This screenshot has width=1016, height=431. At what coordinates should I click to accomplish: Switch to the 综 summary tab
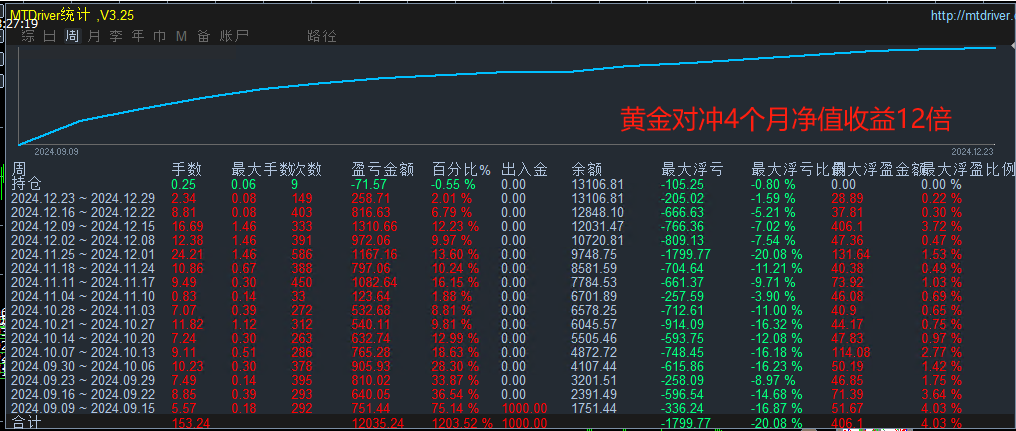coord(28,36)
